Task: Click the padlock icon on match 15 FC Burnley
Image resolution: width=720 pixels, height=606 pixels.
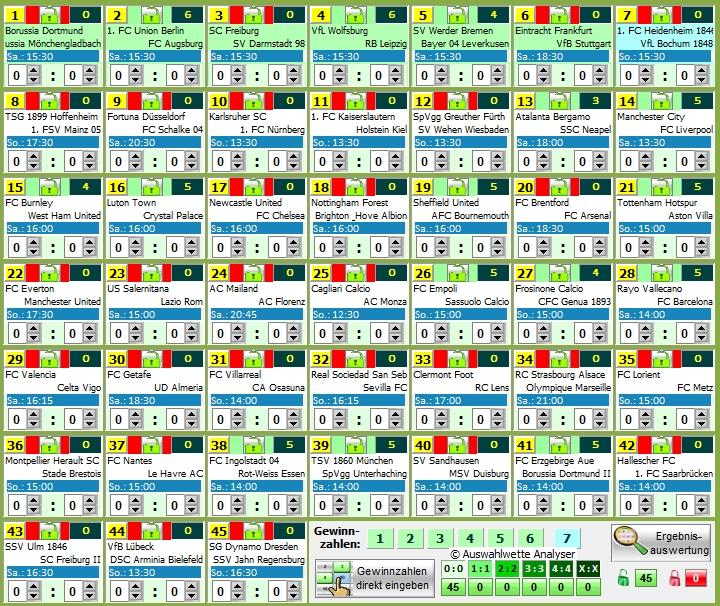Action: pyautogui.click(x=49, y=187)
